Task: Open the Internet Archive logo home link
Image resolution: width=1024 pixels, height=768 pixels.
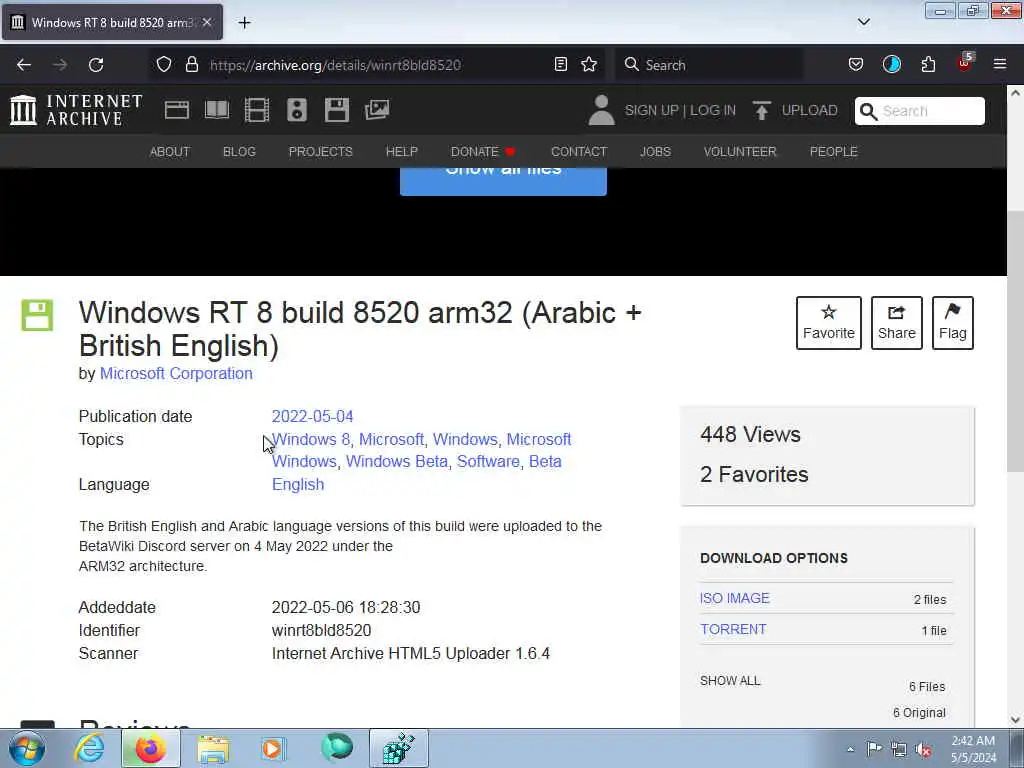Action: (76, 110)
